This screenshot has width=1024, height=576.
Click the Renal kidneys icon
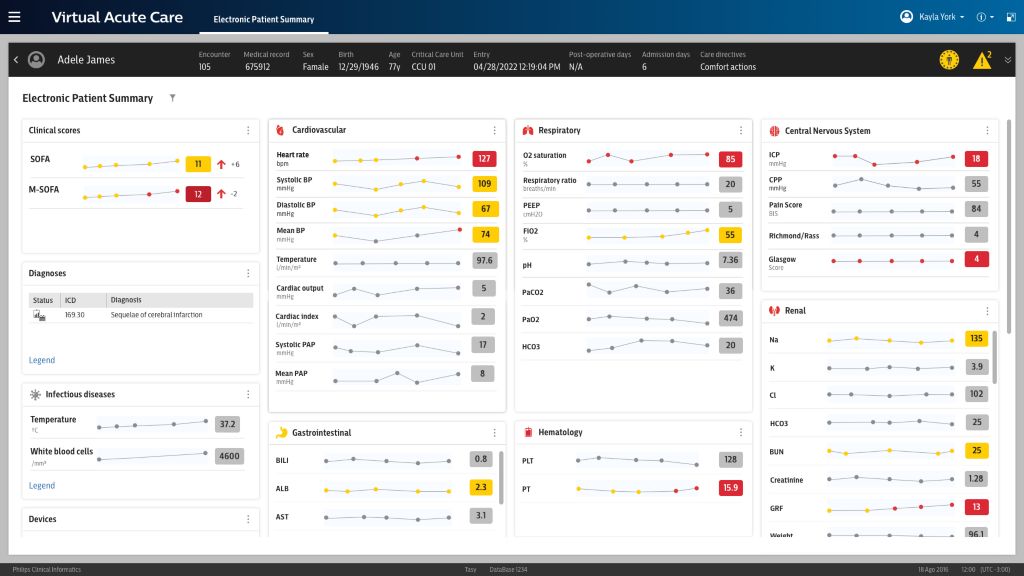(775, 311)
